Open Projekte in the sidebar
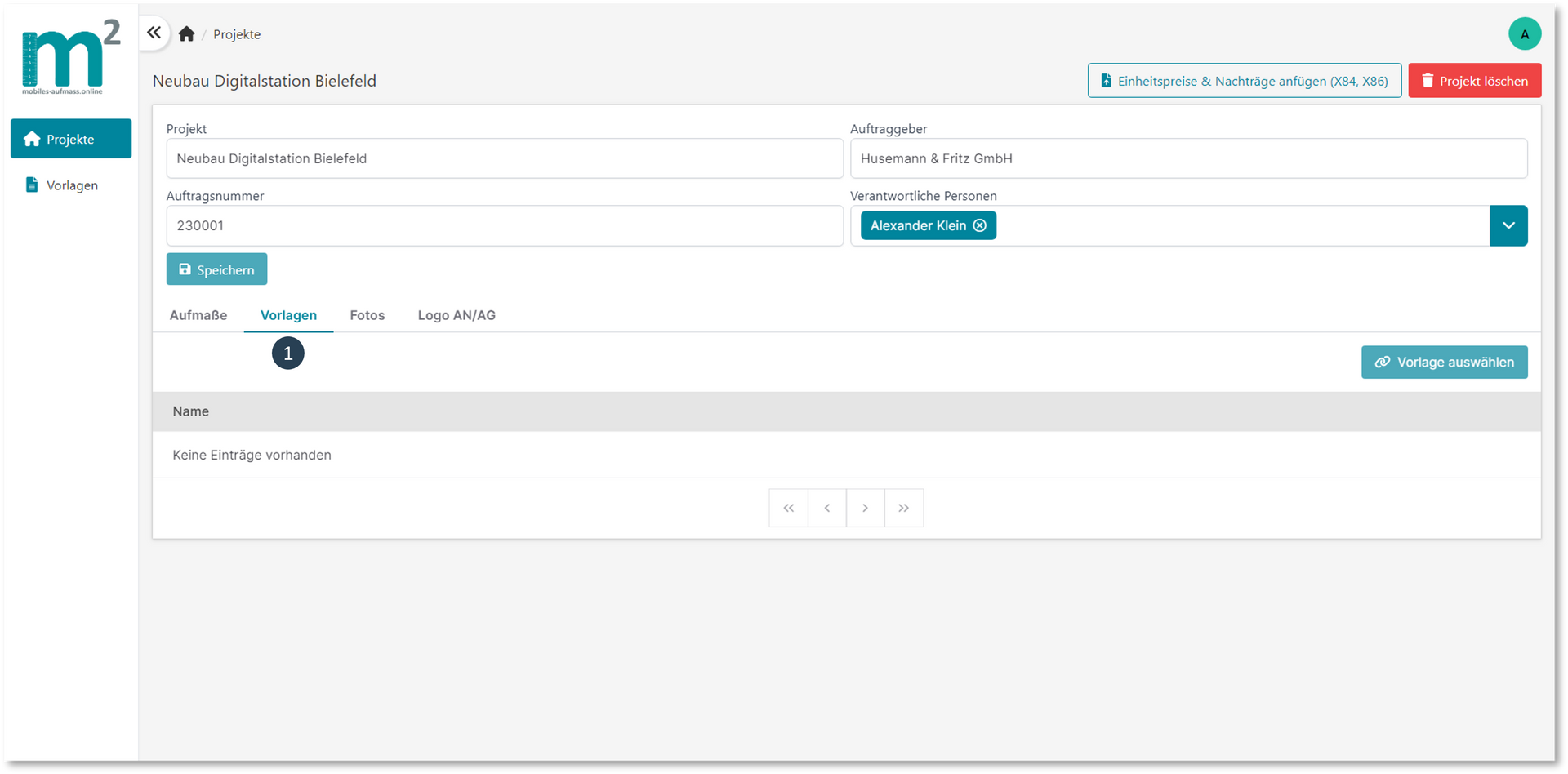 (71, 139)
